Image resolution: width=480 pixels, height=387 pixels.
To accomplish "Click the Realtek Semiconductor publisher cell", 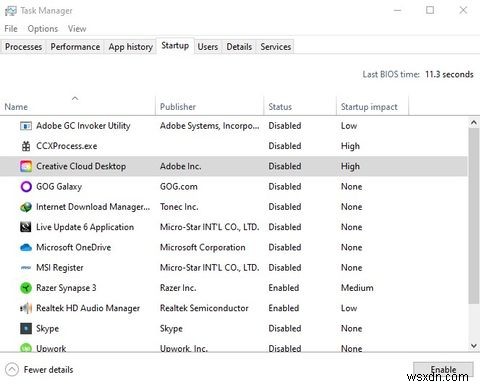I will coord(204,308).
